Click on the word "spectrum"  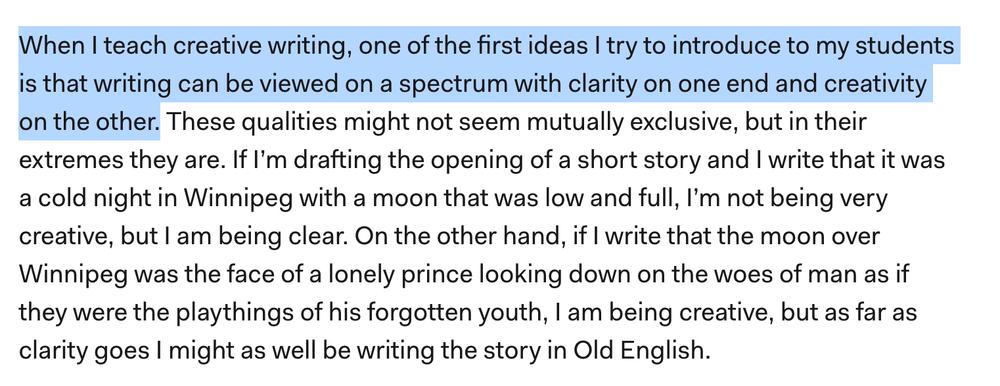[x=449, y=85]
